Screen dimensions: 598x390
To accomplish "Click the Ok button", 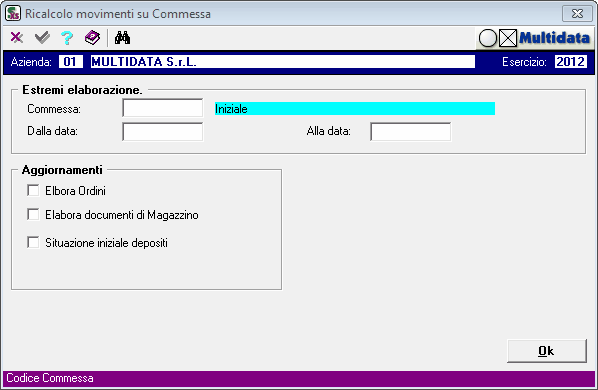I will coord(547,351).
